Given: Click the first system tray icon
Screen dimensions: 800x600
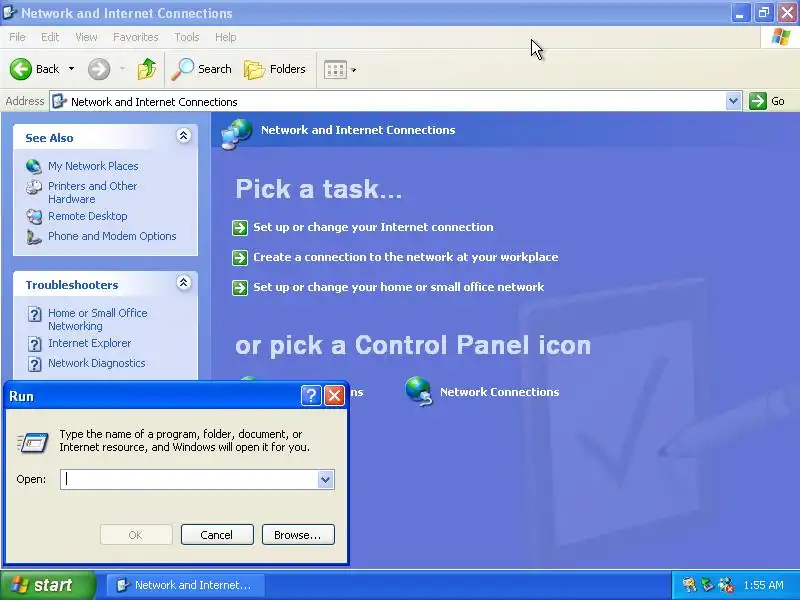Looking at the screenshot, I should point(689,584).
